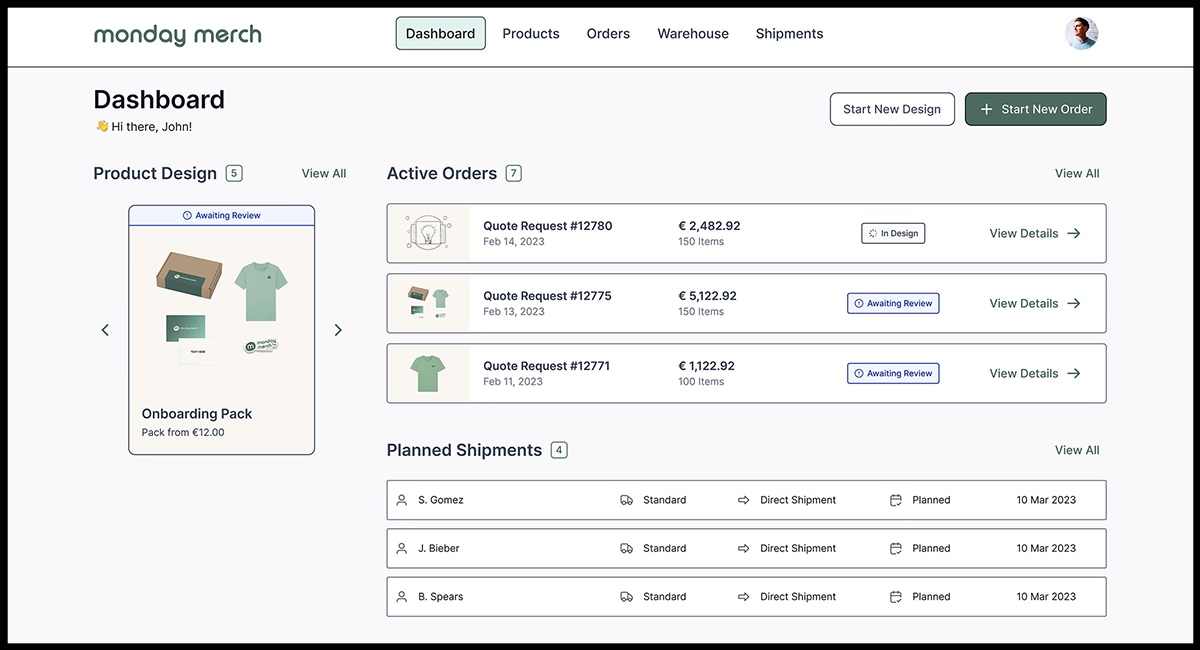Open View Details for Quote Request #12771

coord(1034,373)
